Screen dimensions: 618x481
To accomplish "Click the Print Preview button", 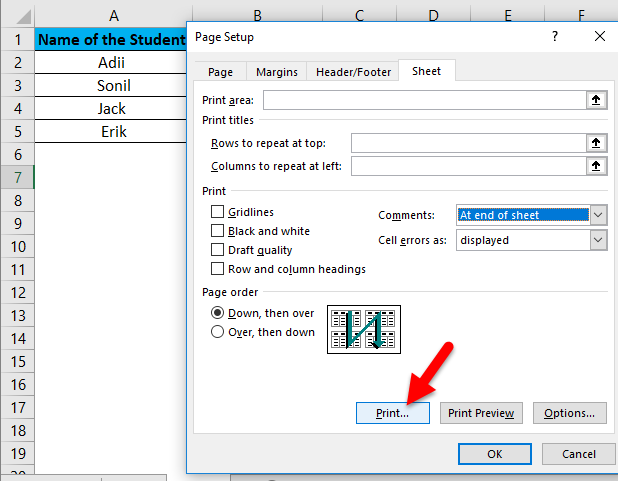I will [x=481, y=413].
